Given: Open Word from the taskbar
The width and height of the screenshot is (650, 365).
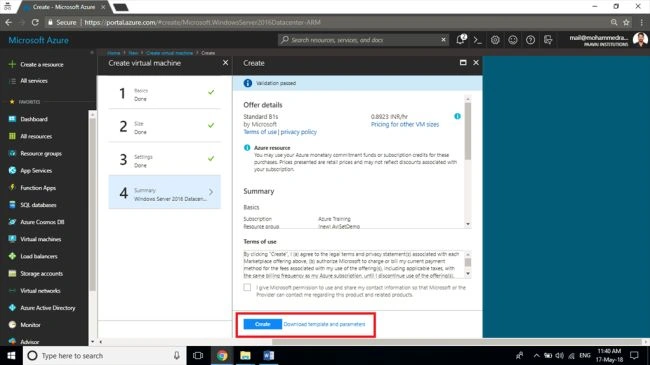Looking at the screenshot, I should click(x=269, y=355).
